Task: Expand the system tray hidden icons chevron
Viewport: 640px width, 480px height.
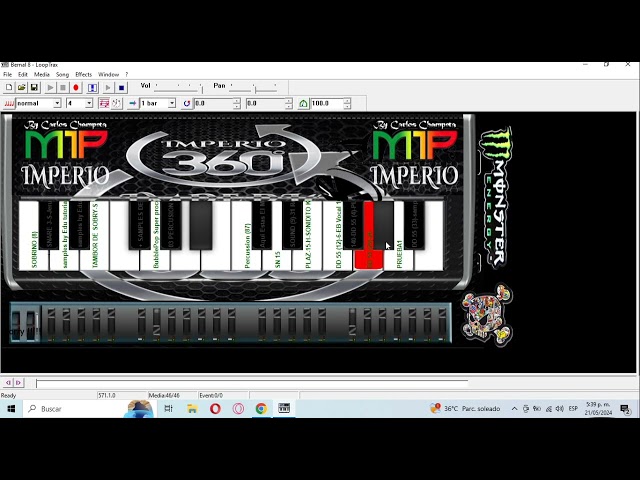Action: 514,409
